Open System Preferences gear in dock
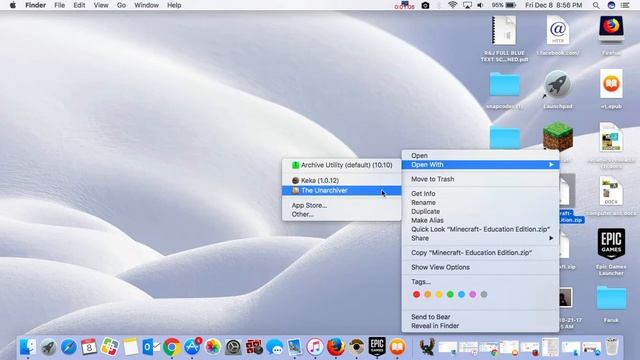Image resolution: width=640 pixels, height=360 pixels. [x=233, y=347]
